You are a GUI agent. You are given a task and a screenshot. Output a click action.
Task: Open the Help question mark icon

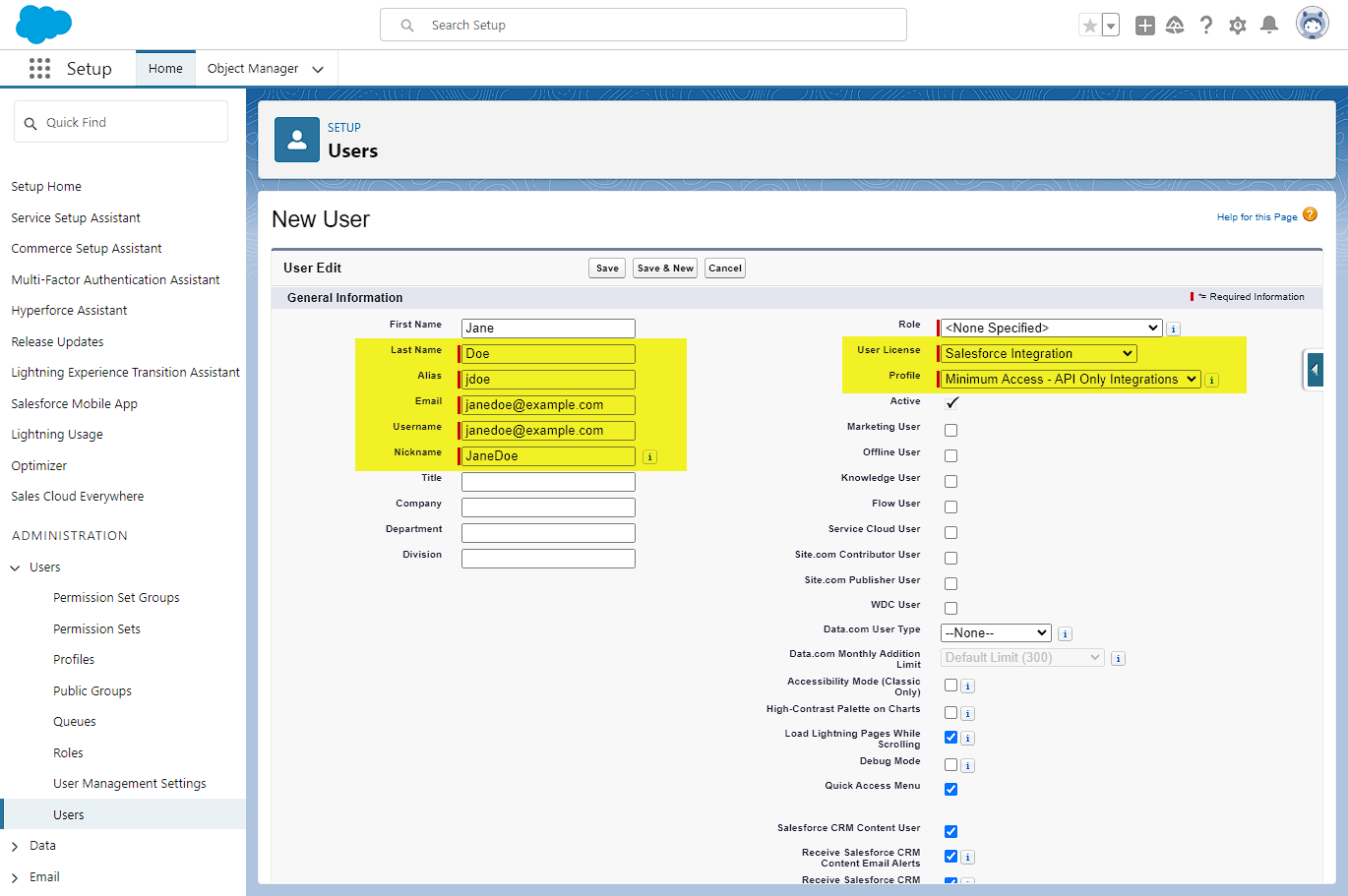click(1206, 26)
